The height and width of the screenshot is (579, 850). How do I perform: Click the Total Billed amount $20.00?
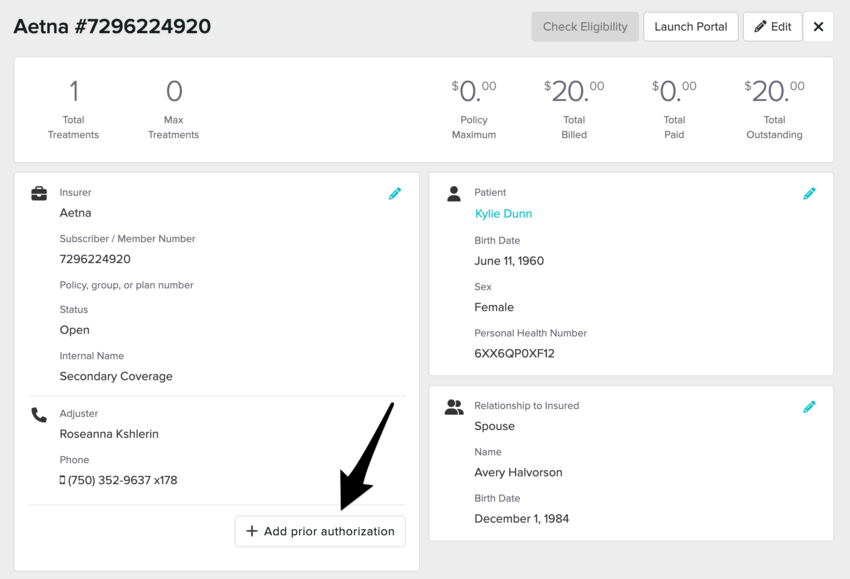(x=574, y=91)
